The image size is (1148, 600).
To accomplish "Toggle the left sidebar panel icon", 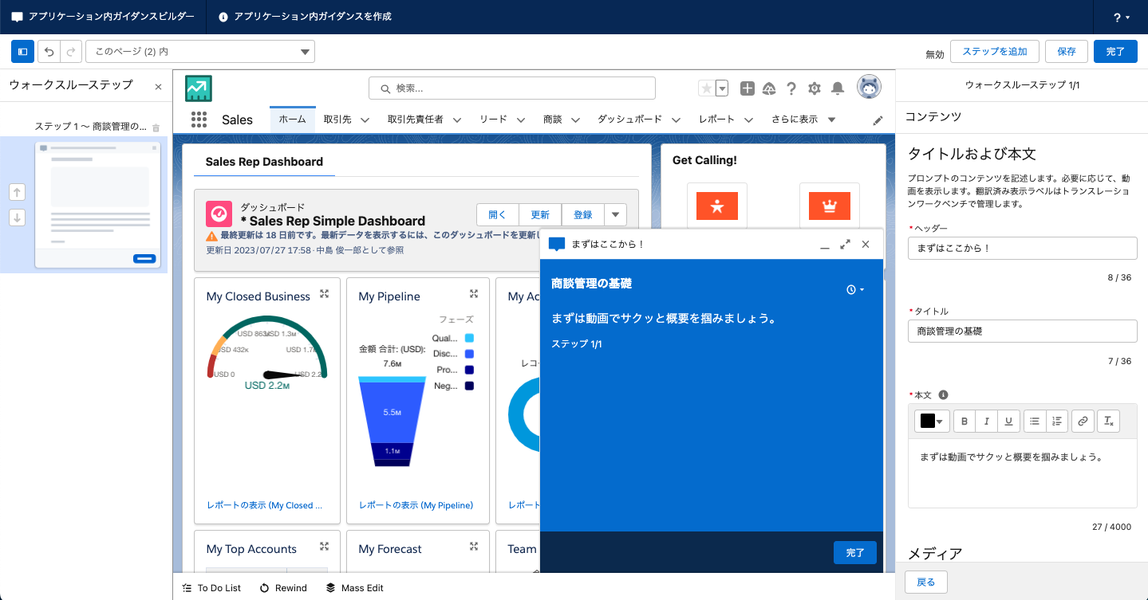I will point(23,51).
